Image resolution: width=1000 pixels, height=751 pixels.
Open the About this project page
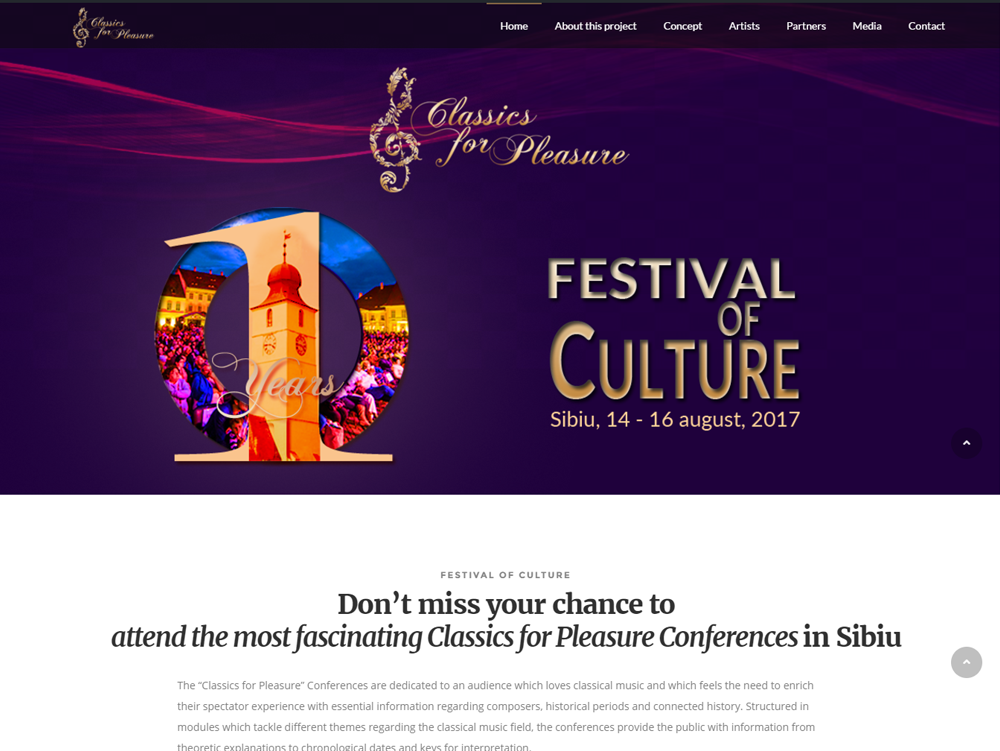coord(595,26)
